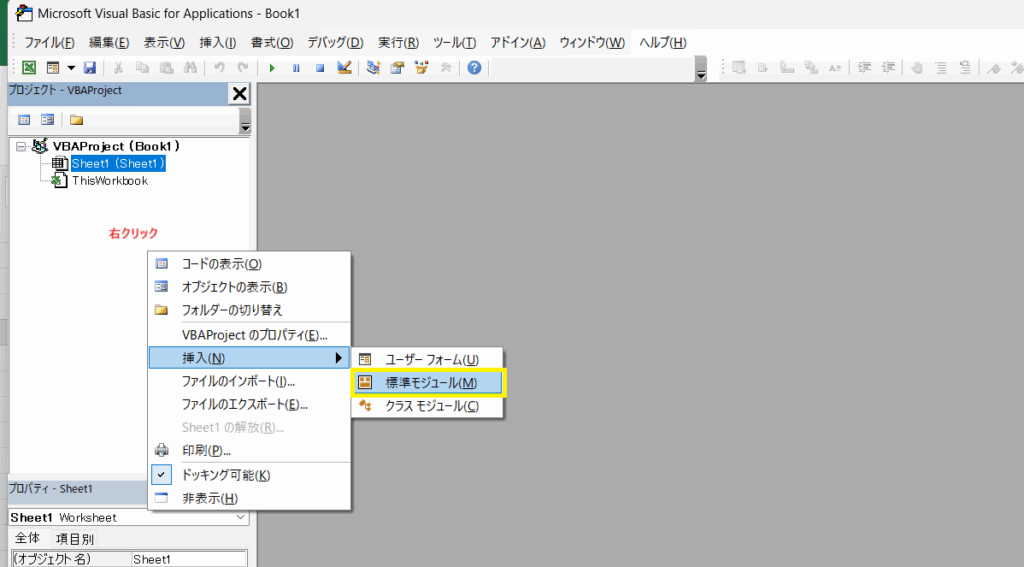The image size is (1024, 567).
Task: Click the Toolbox wrench icon
Action: click(x=445, y=67)
